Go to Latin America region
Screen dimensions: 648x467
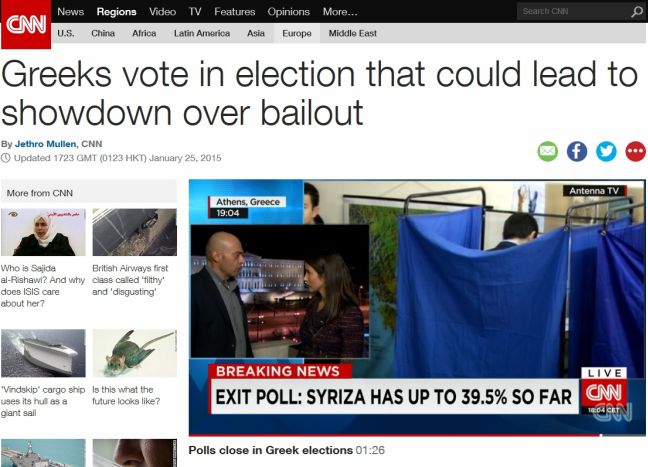[x=202, y=33]
